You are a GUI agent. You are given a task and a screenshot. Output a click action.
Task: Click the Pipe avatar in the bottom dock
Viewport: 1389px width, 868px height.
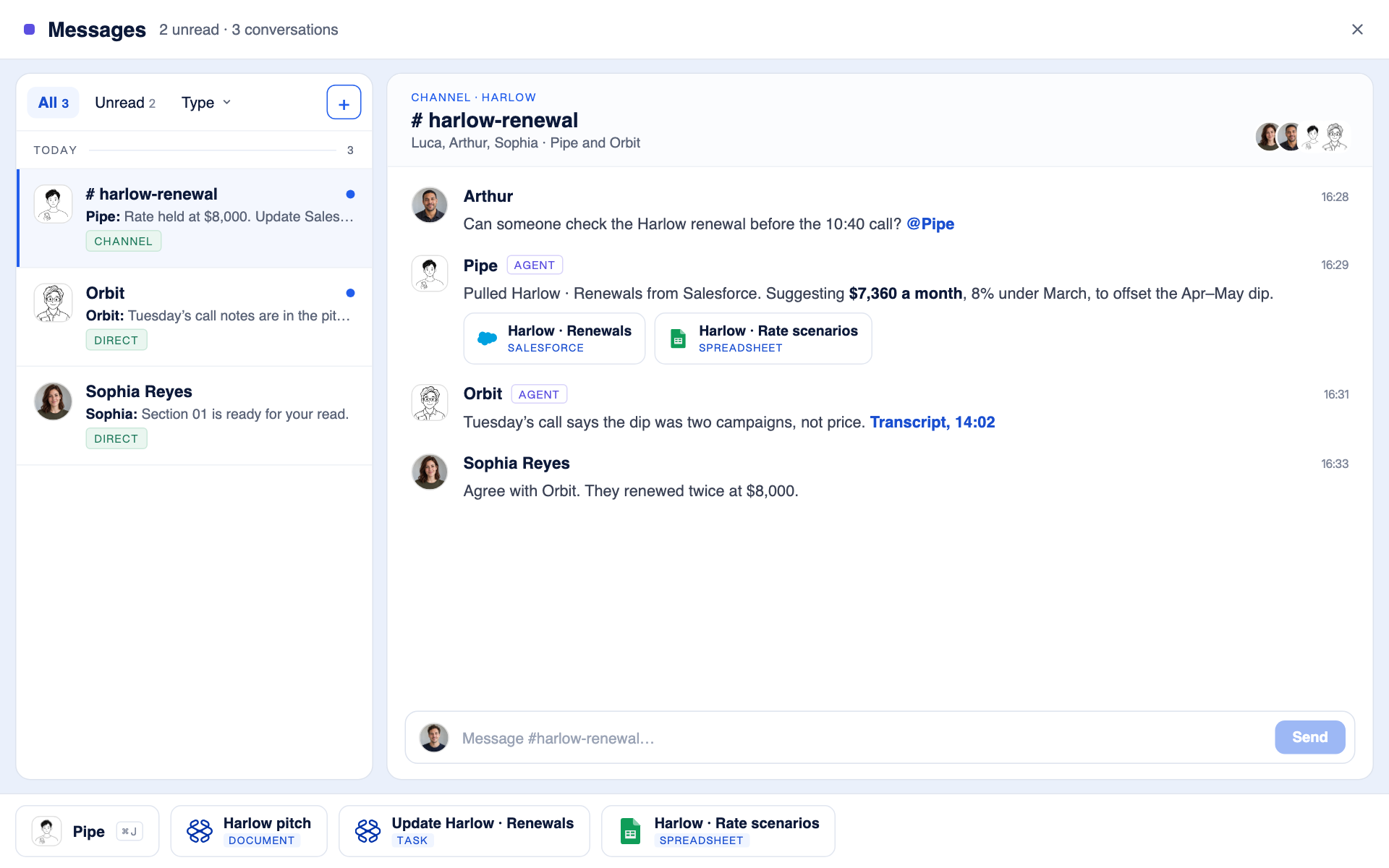click(46, 832)
